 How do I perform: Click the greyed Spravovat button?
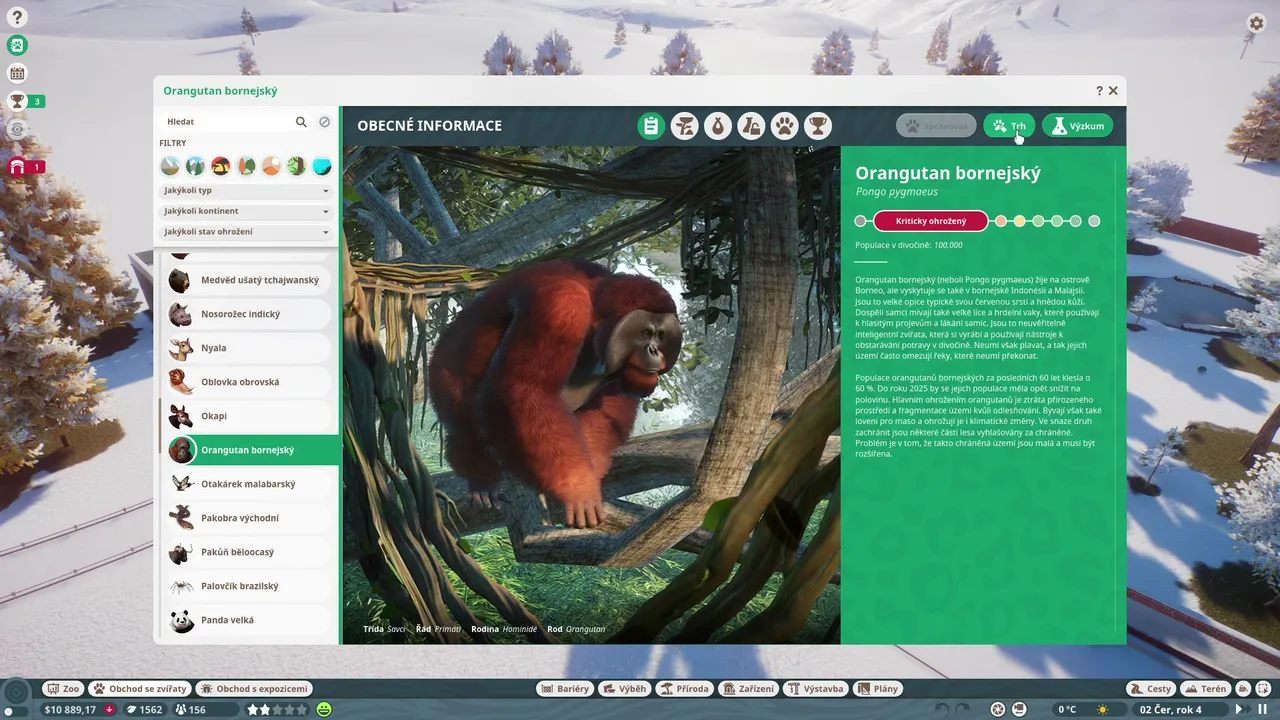pyautogui.click(x=935, y=126)
